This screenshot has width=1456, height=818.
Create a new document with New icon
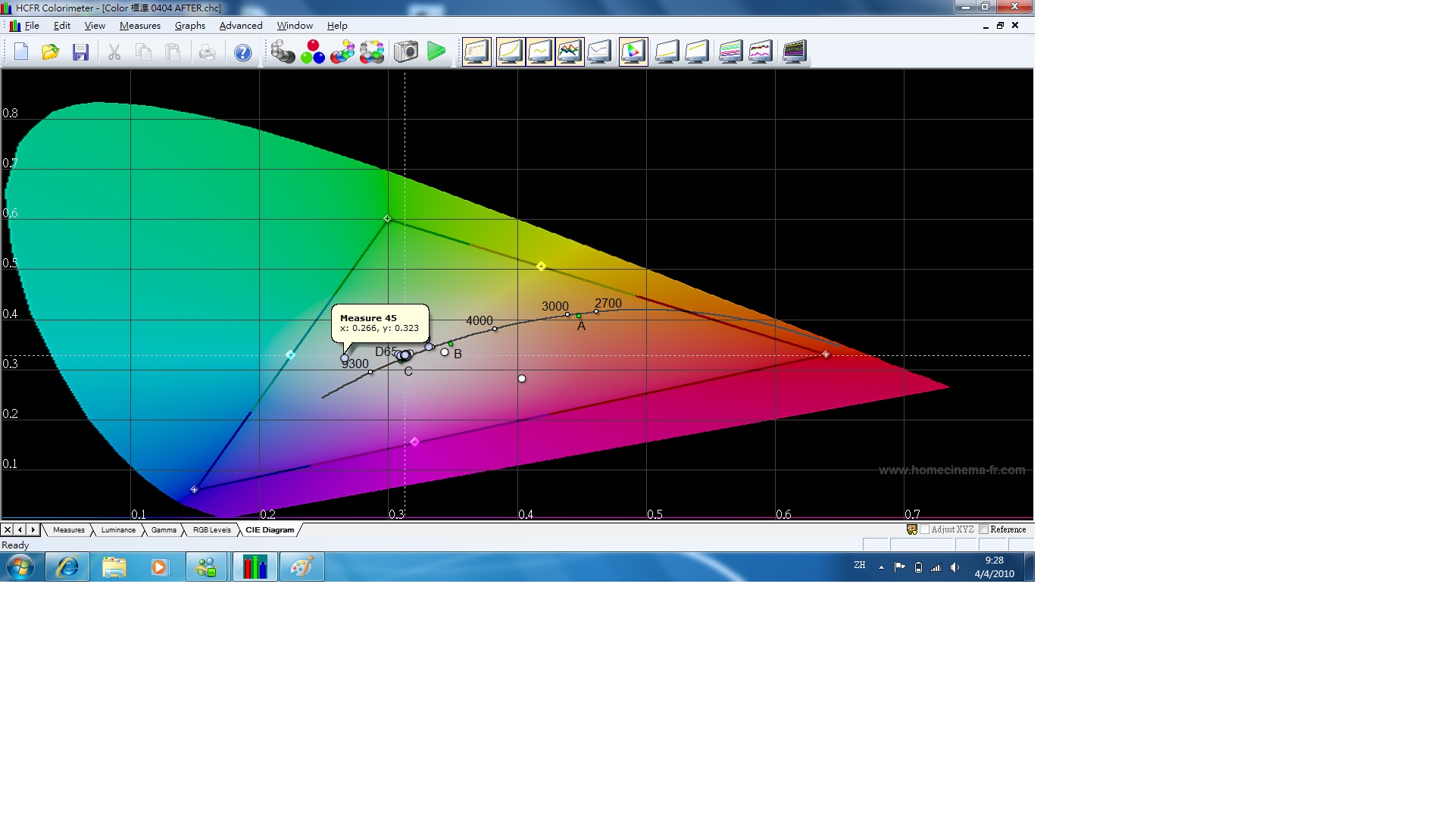pyautogui.click(x=21, y=52)
